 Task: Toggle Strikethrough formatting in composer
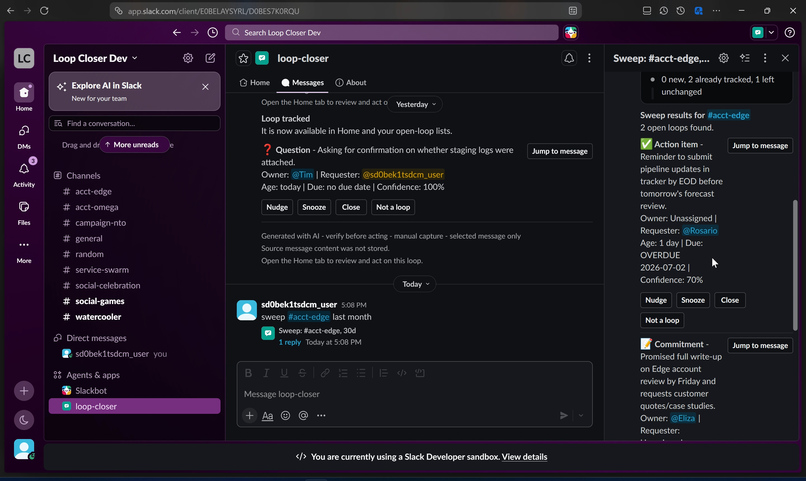[x=302, y=373]
